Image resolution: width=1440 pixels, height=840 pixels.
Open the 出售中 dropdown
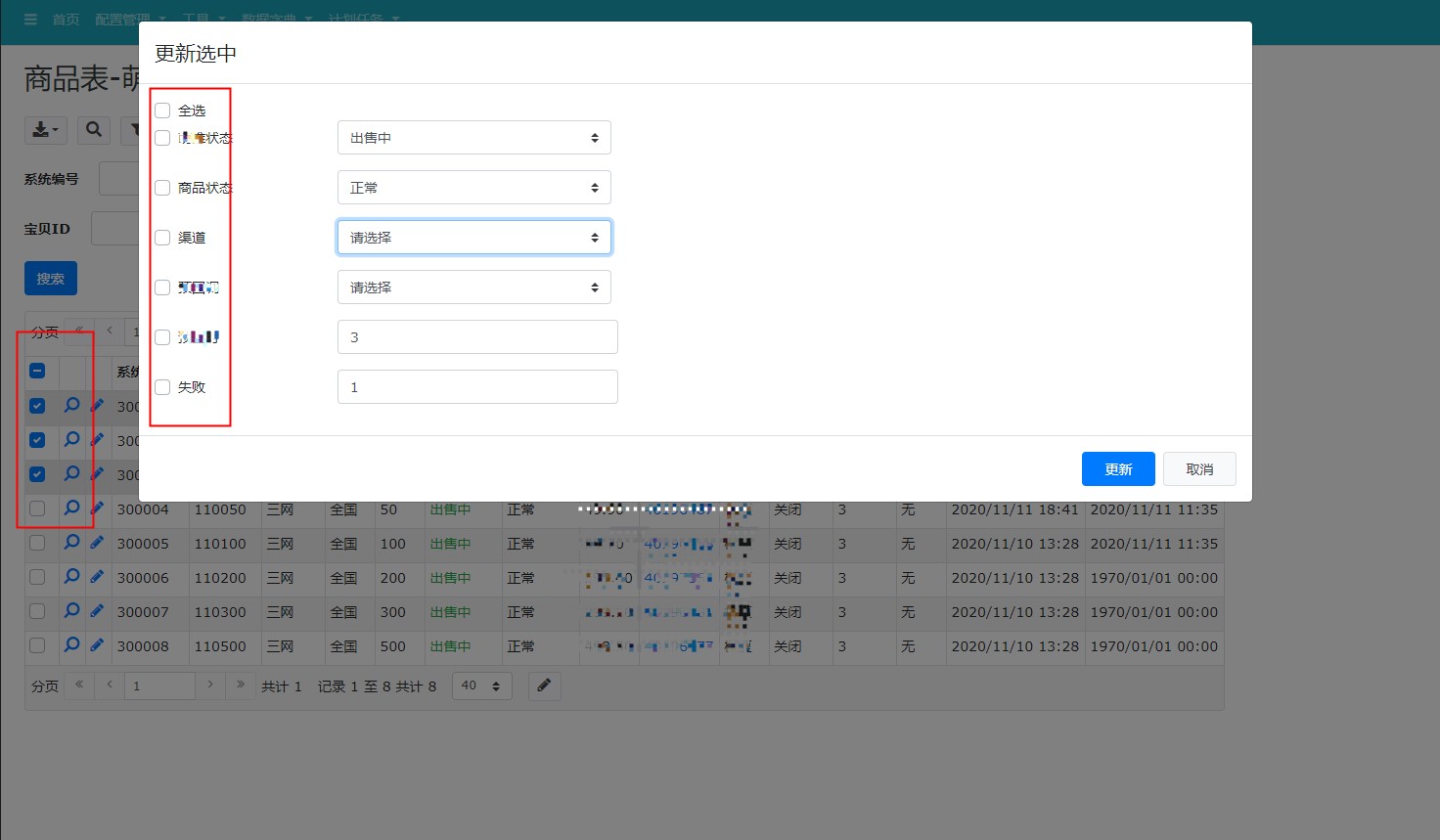[474, 138]
